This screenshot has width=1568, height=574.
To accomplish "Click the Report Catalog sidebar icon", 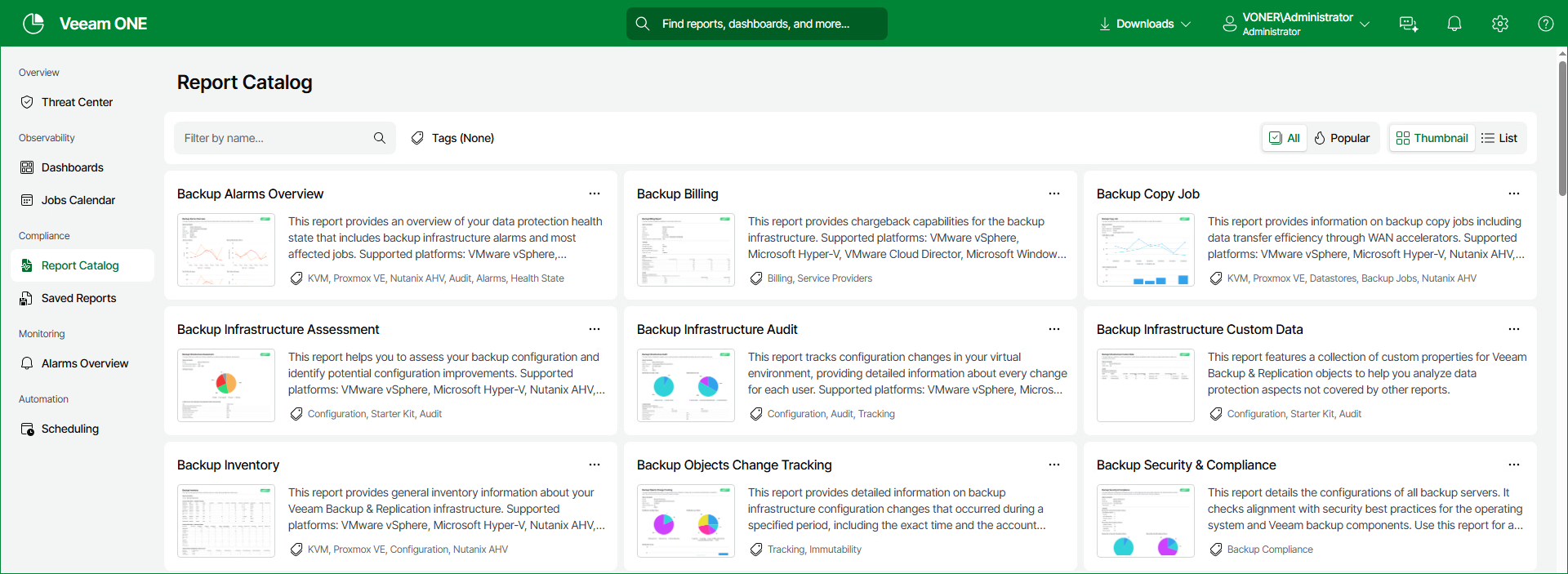I will point(27,265).
